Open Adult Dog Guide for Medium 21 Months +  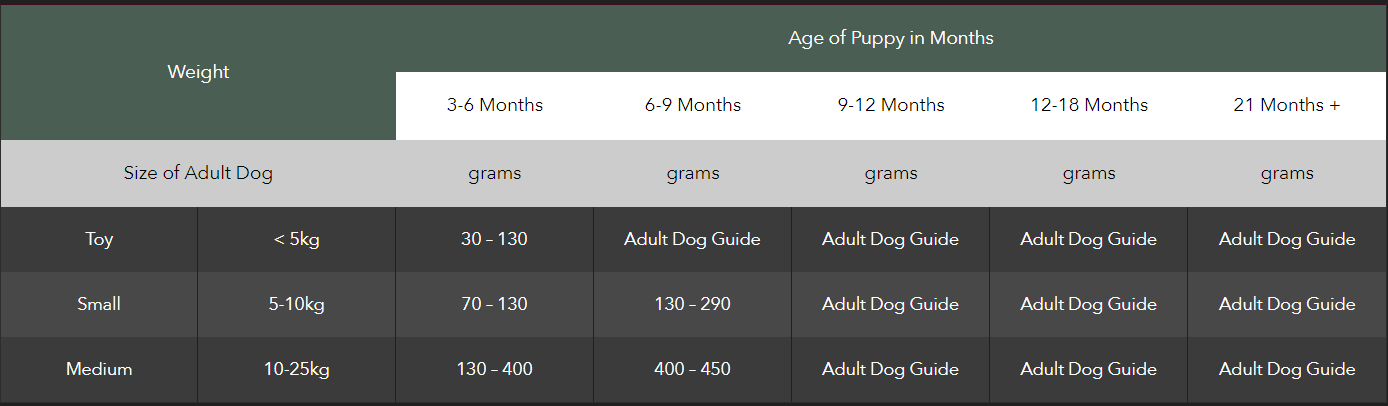tap(1287, 369)
